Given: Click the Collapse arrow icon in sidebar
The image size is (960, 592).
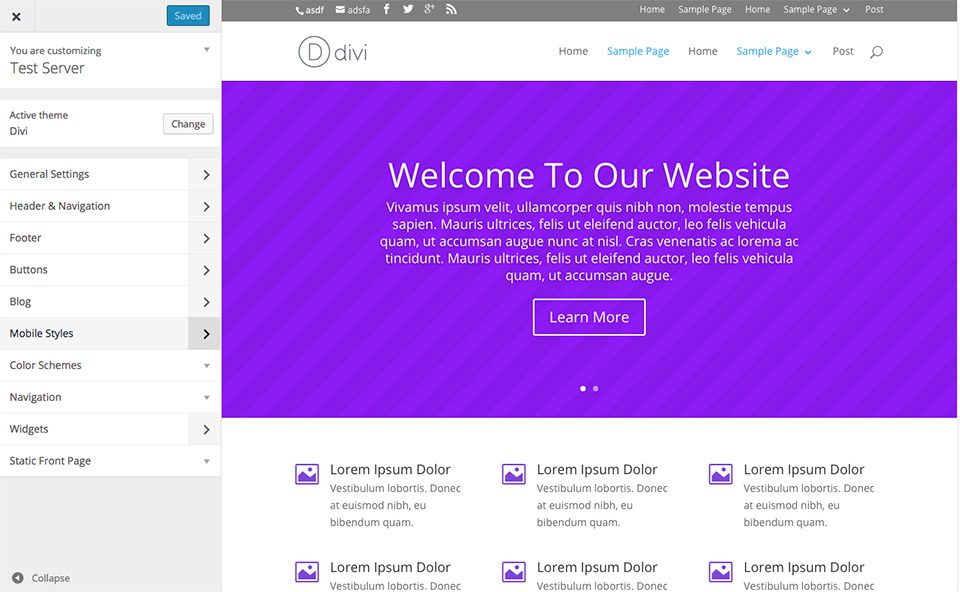Looking at the screenshot, I should [18, 578].
